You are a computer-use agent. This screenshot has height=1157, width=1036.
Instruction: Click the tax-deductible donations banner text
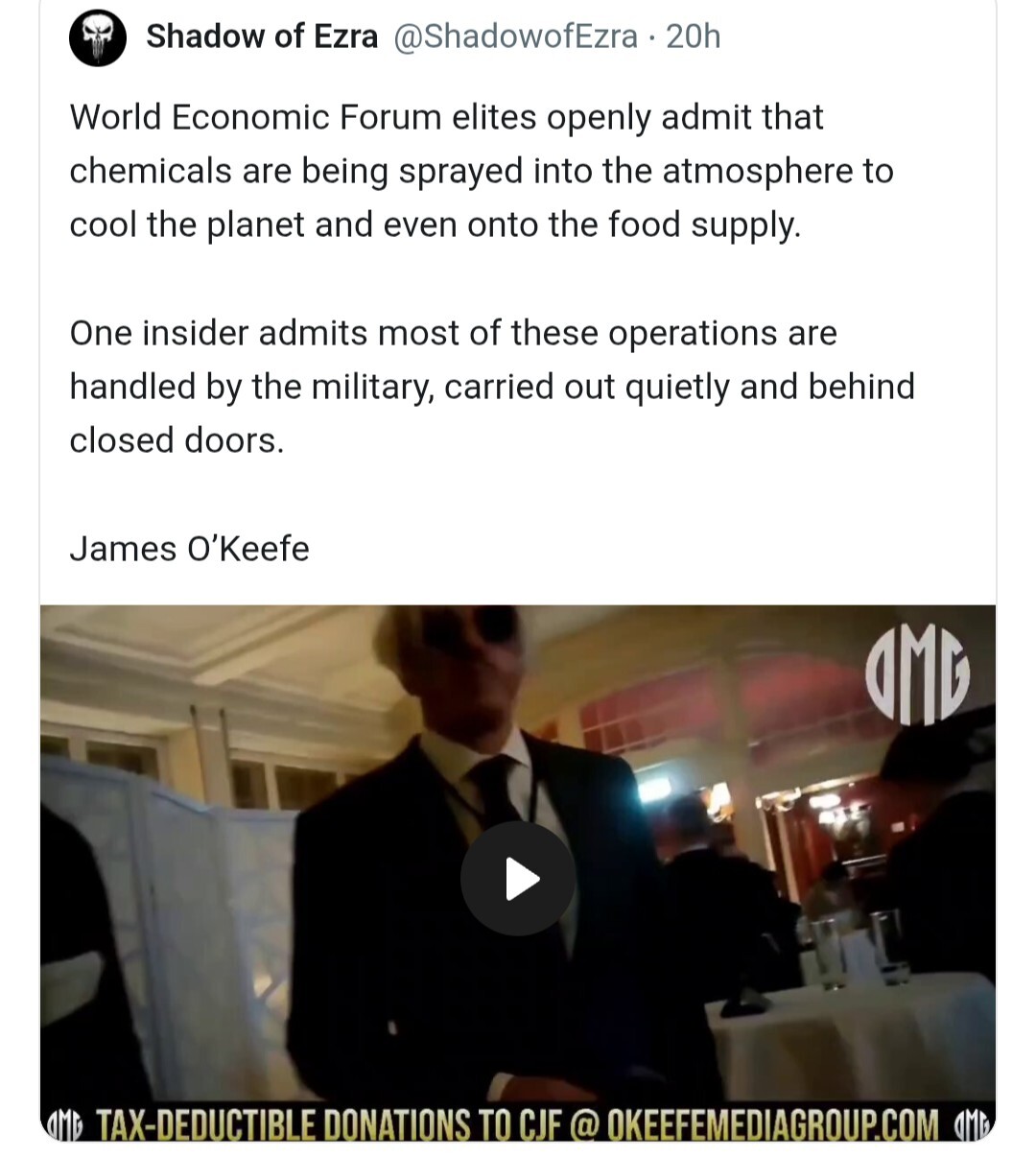point(518,1123)
